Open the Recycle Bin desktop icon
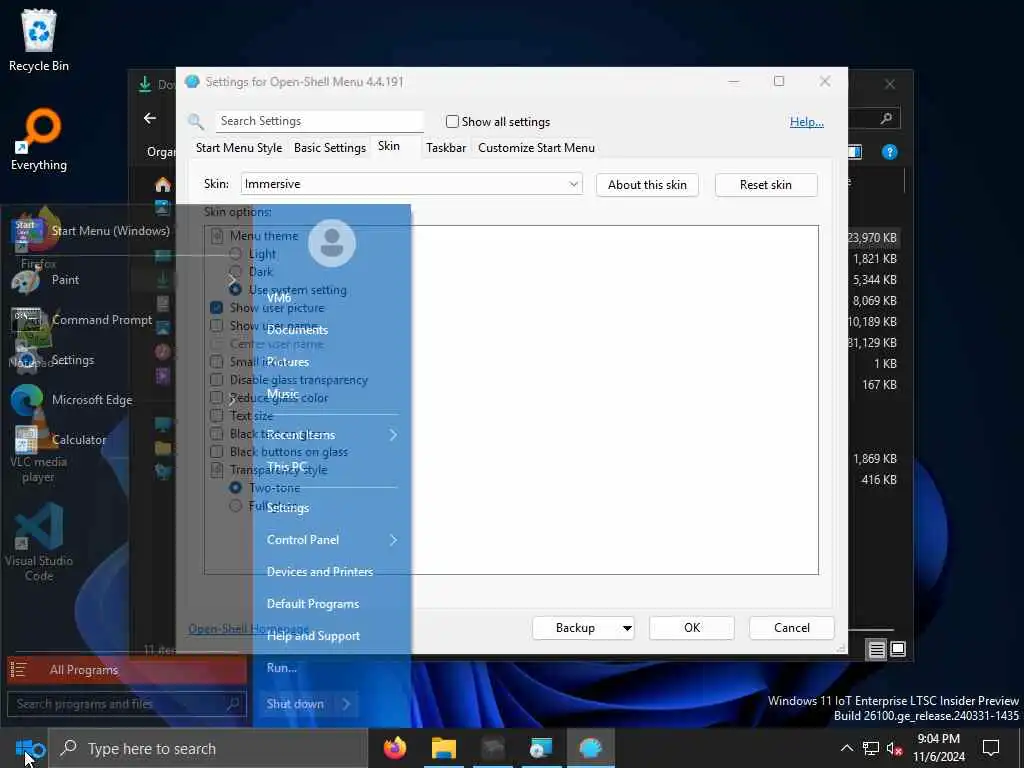1024x768 pixels. click(x=39, y=40)
